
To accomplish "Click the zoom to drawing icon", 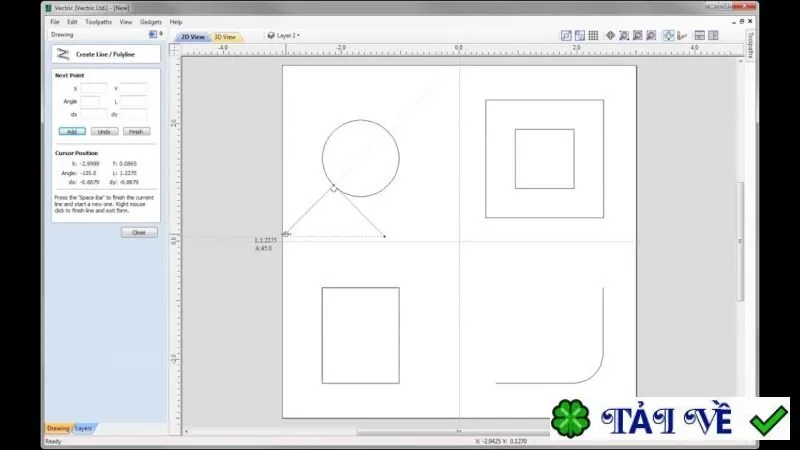I will pyautogui.click(x=638, y=35).
